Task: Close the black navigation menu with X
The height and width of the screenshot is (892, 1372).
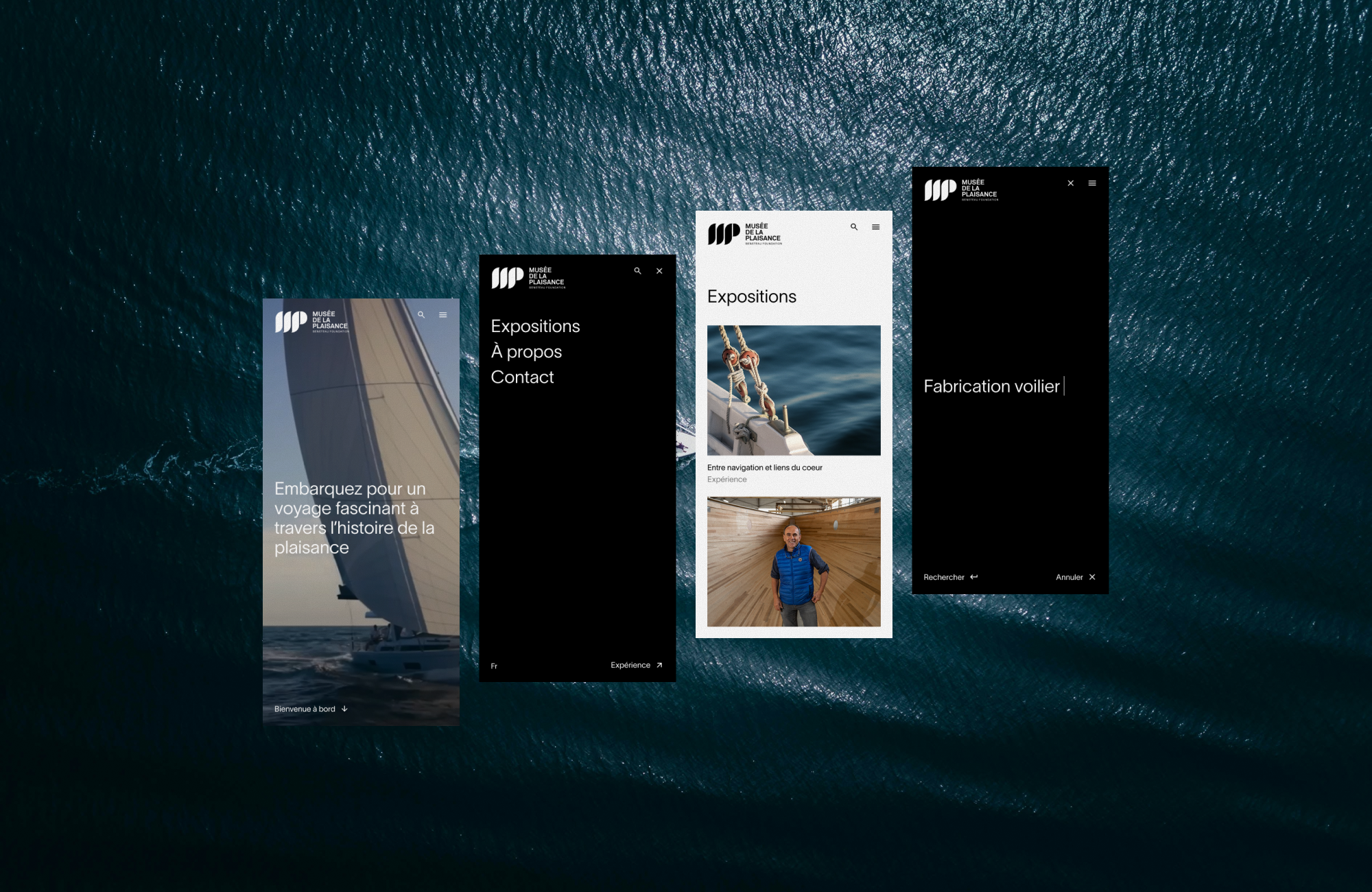Action: pyautogui.click(x=659, y=271)
